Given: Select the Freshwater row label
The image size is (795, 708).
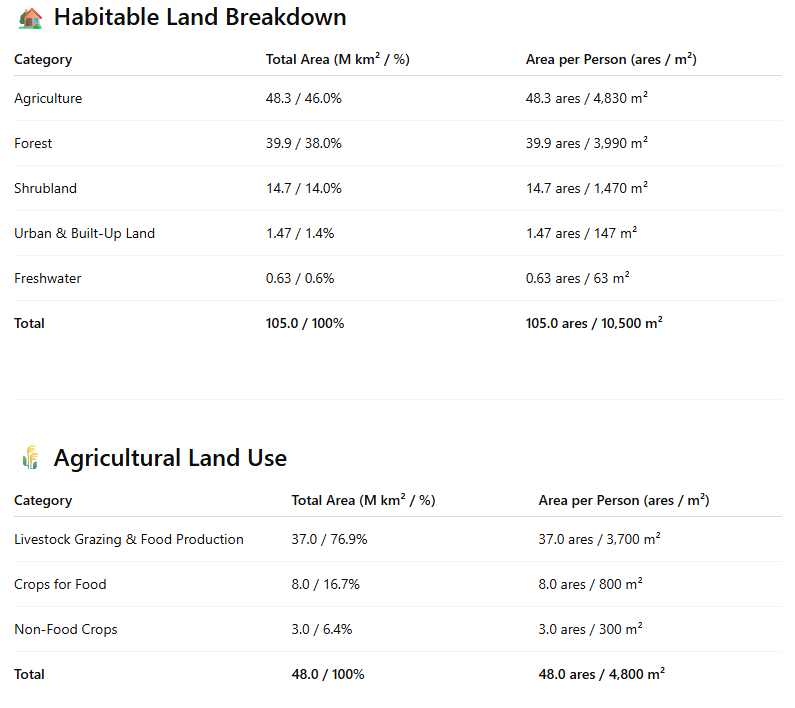Looking at the screenshot, I should (47, 278).
